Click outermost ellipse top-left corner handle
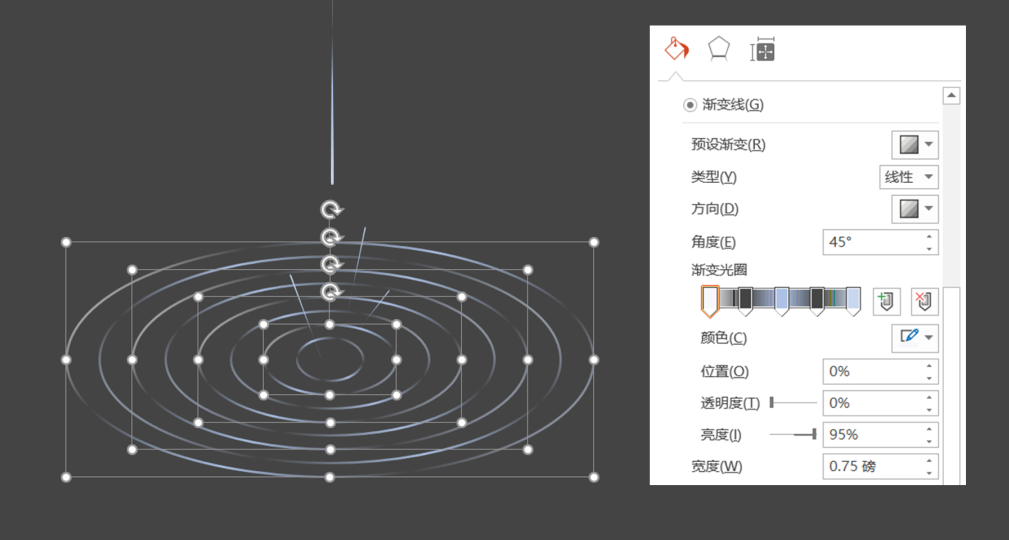The image size is (1009, 540). point(66,242)
